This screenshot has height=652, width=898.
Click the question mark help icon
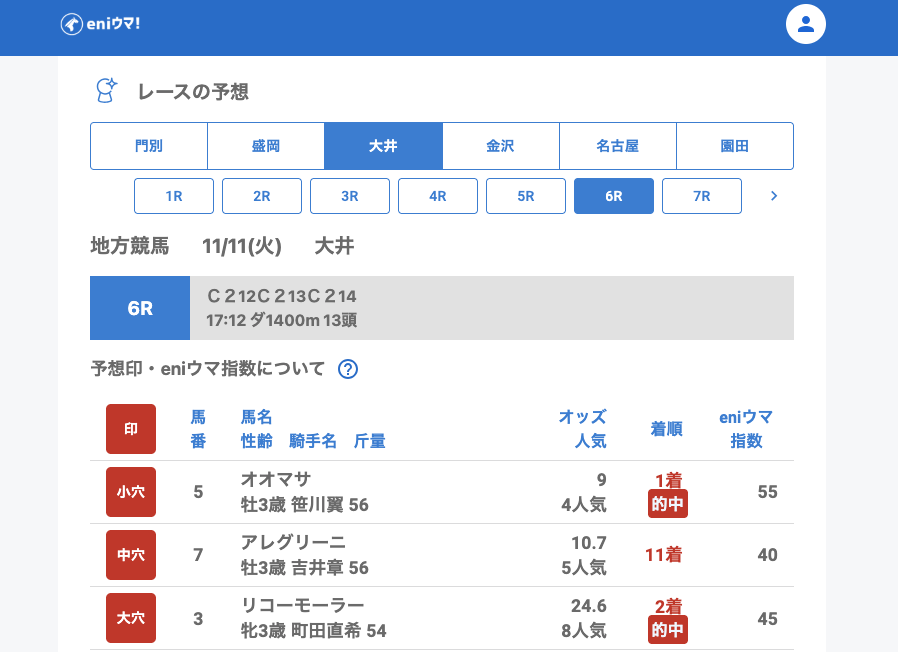click(x=348, y=369)
